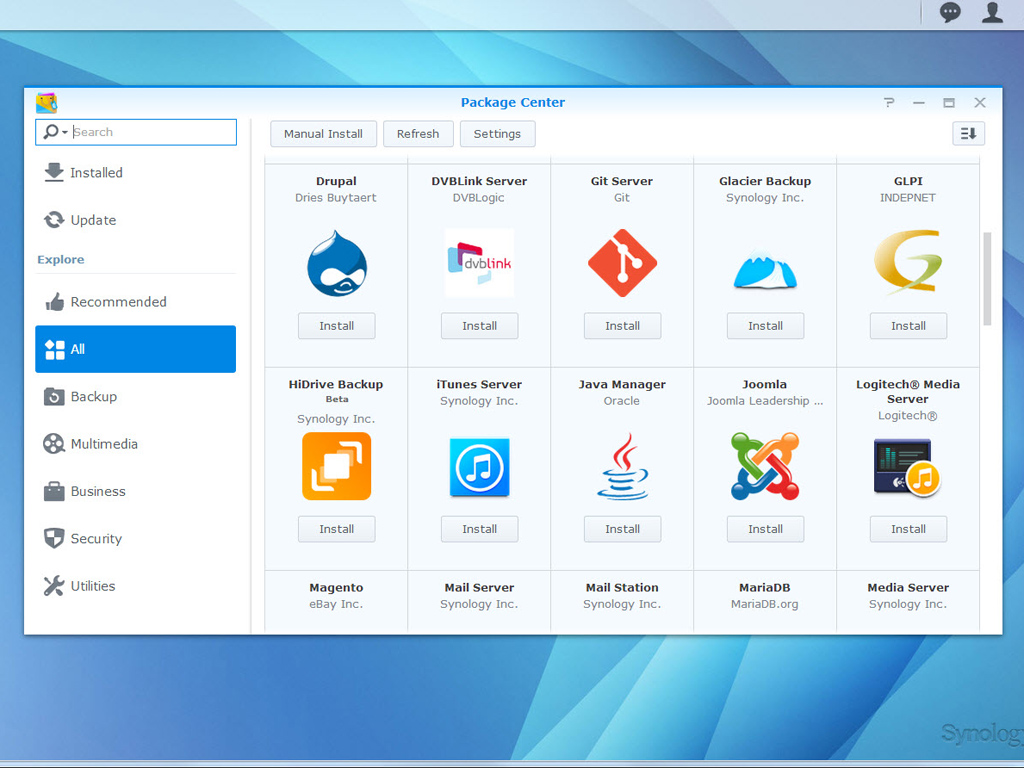
Task: Open the user account icon in top bar
Action: (x=993, y=12)
